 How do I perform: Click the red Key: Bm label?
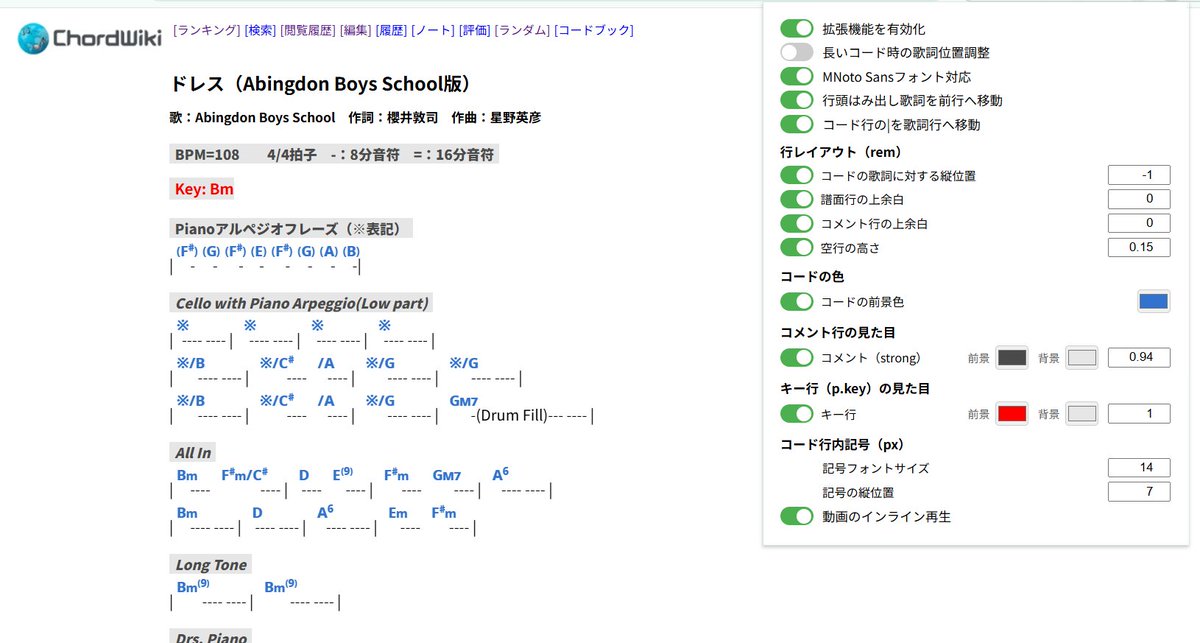click(204, 189)
